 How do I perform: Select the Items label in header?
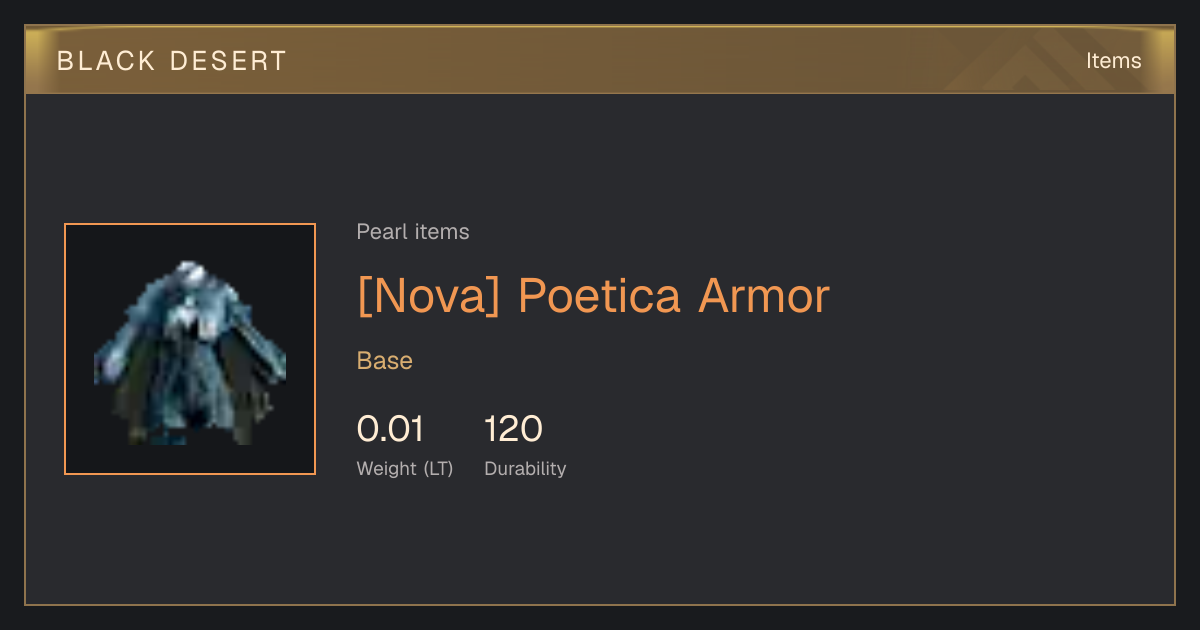pyautogui.click(x=1113, y=61)
